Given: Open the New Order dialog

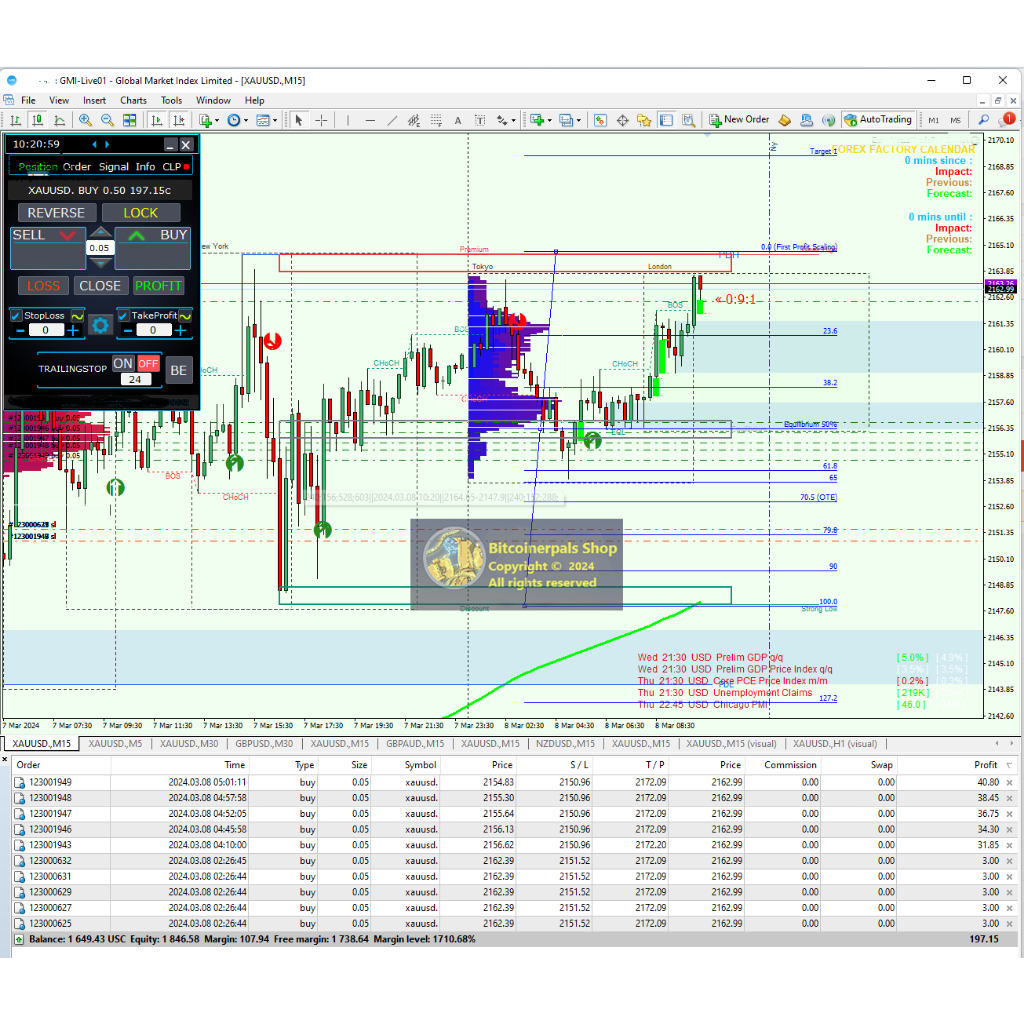Looking at the screenshot, I should pyautogui.click(x=739, y=120).
